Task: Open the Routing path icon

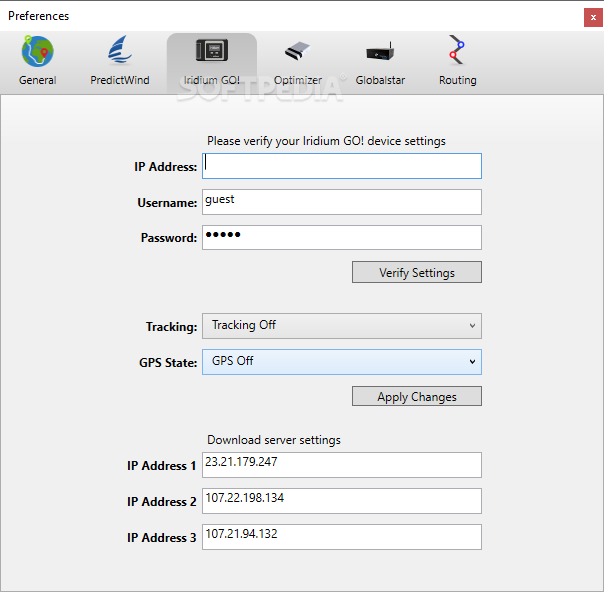Action: point(457,50)
